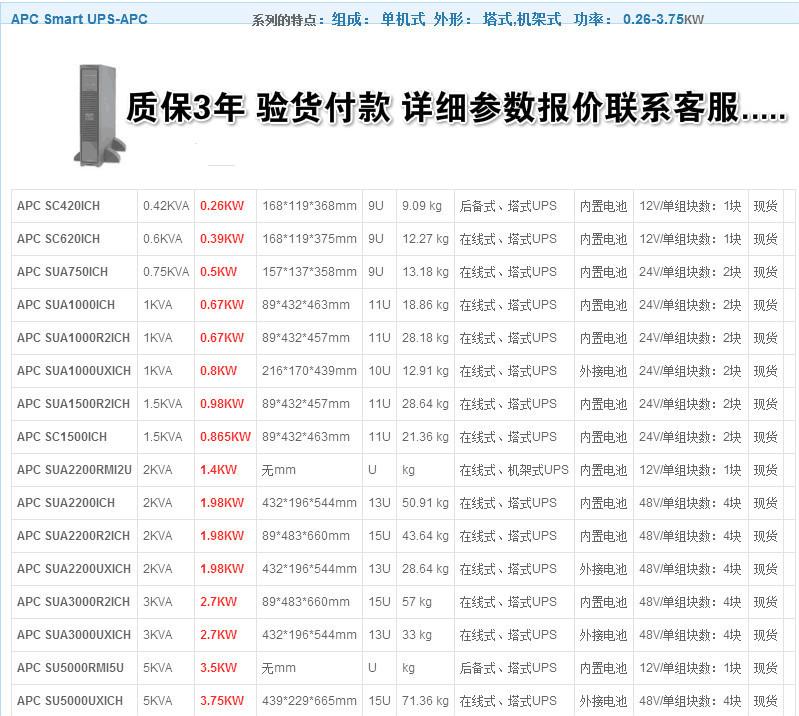Select the APC SC1500ICH model
Image resolution: width=799 pixels, height=716 pixels.
(x=61, y=437)
